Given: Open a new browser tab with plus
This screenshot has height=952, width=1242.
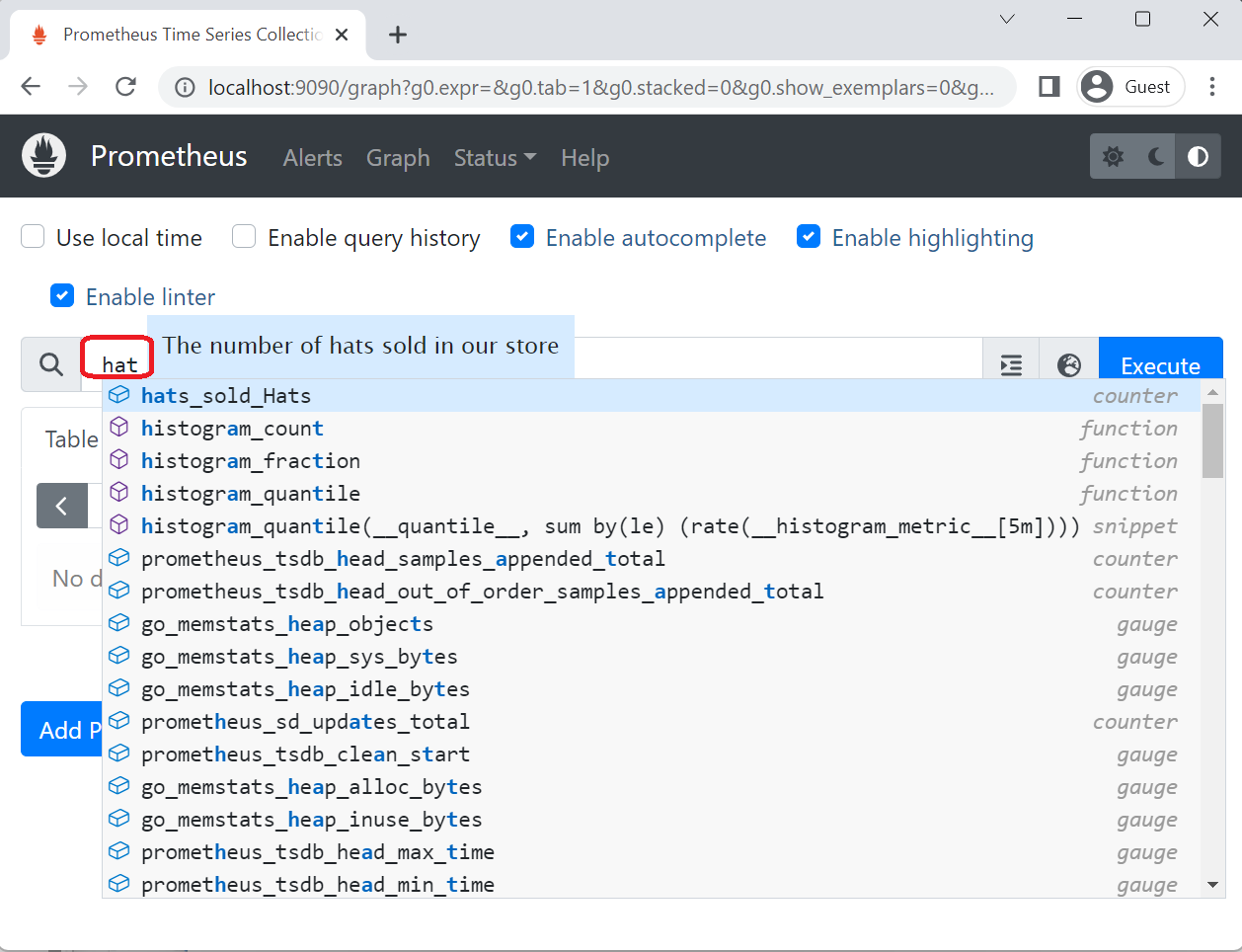Looking at the screenshot, I should click(398, 35).
